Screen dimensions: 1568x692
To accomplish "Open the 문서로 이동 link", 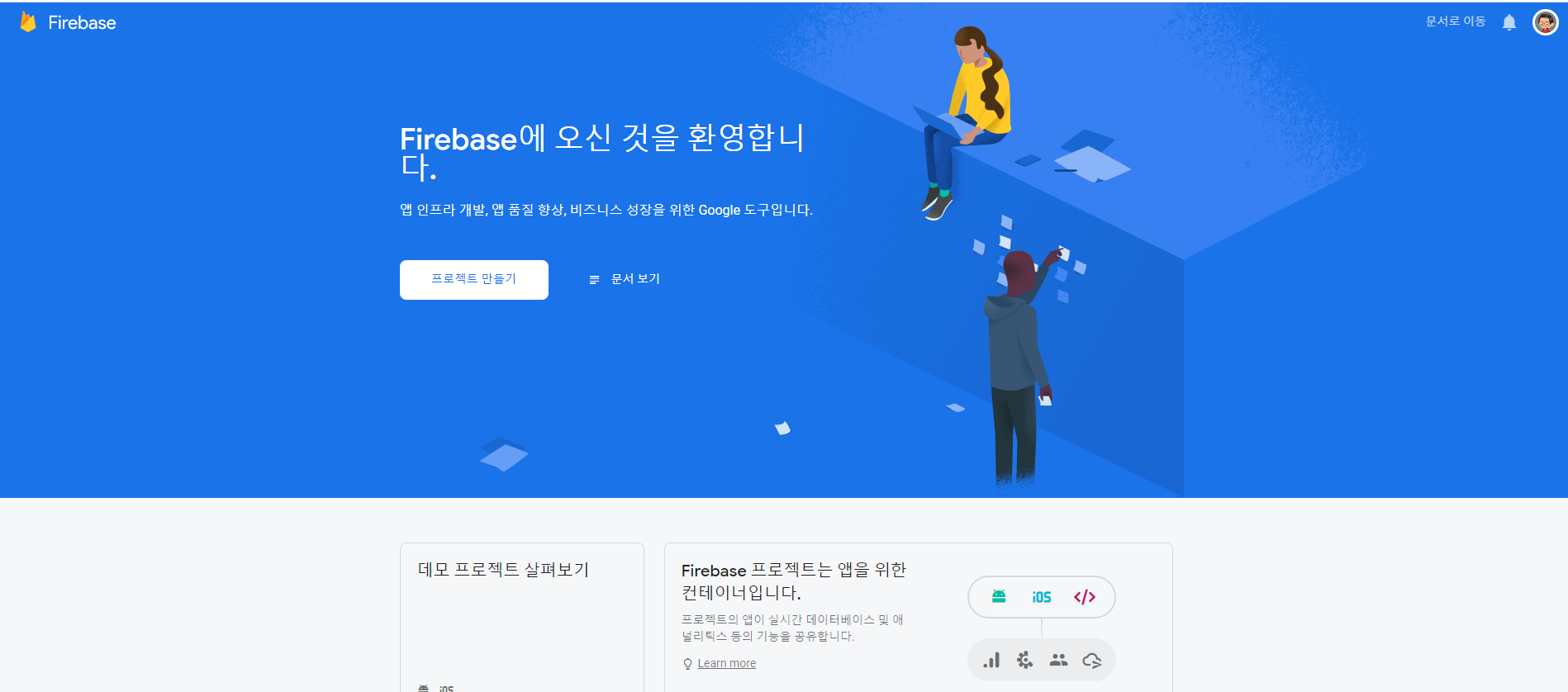I will click(1456, 21).
